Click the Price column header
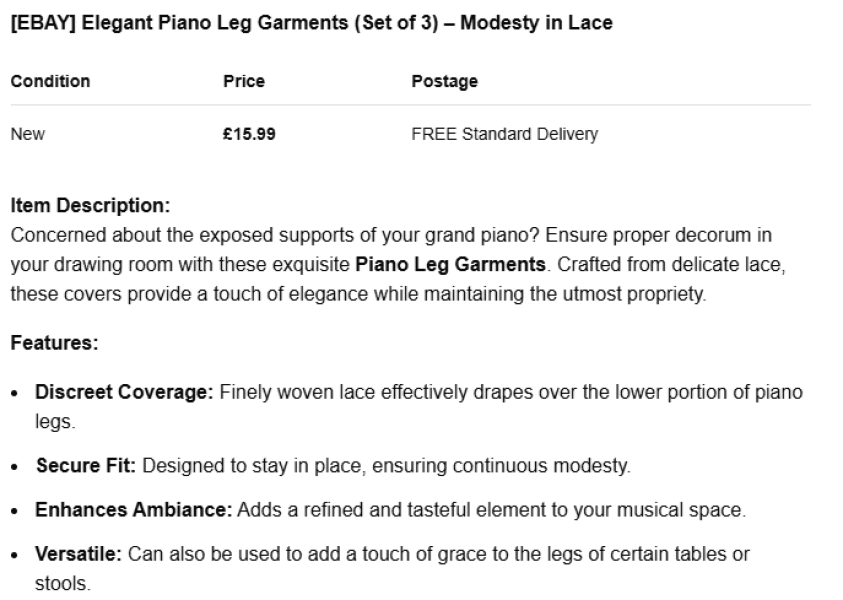This screenshot has width=843, height=600. coord(244,81)
